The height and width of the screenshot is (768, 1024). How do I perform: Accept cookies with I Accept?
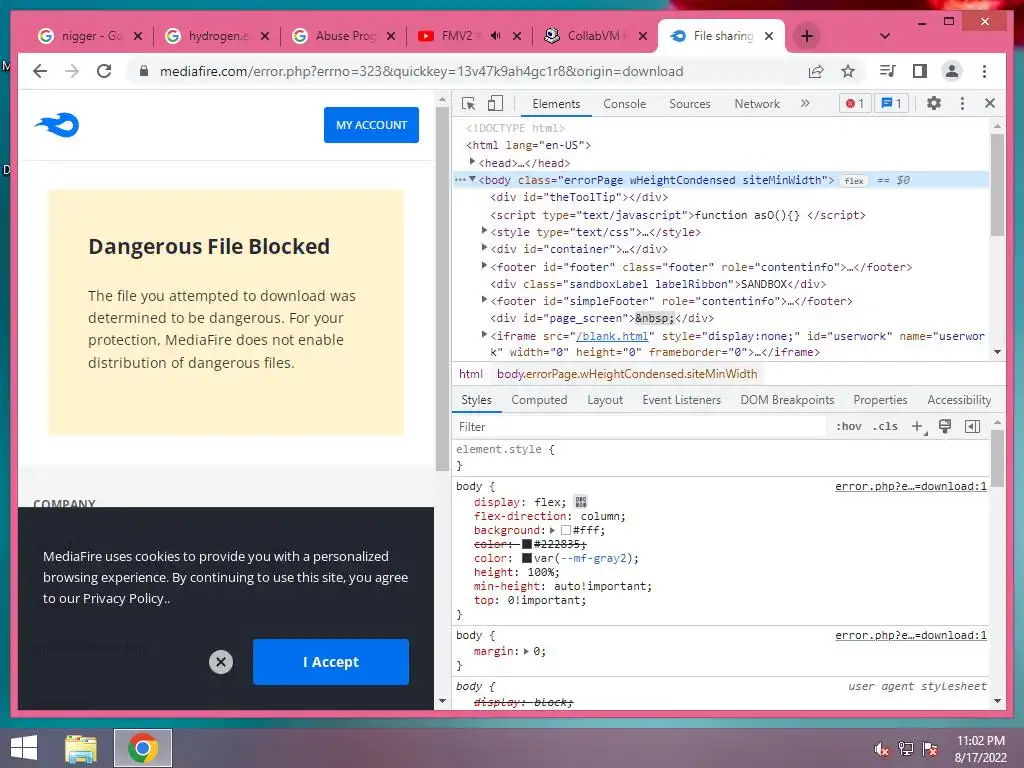pos(330,662)
